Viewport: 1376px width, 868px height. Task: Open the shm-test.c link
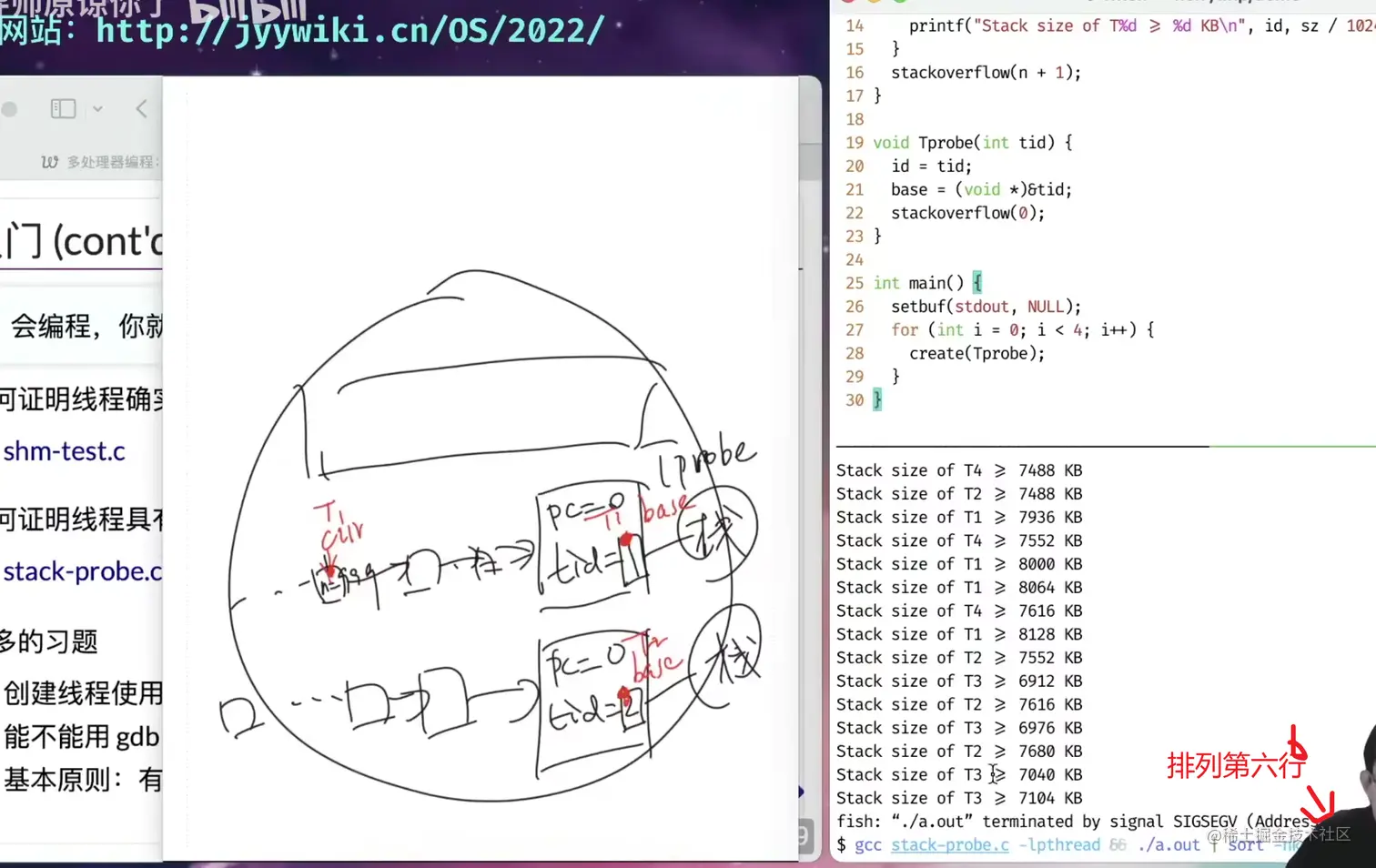[64, 451]
